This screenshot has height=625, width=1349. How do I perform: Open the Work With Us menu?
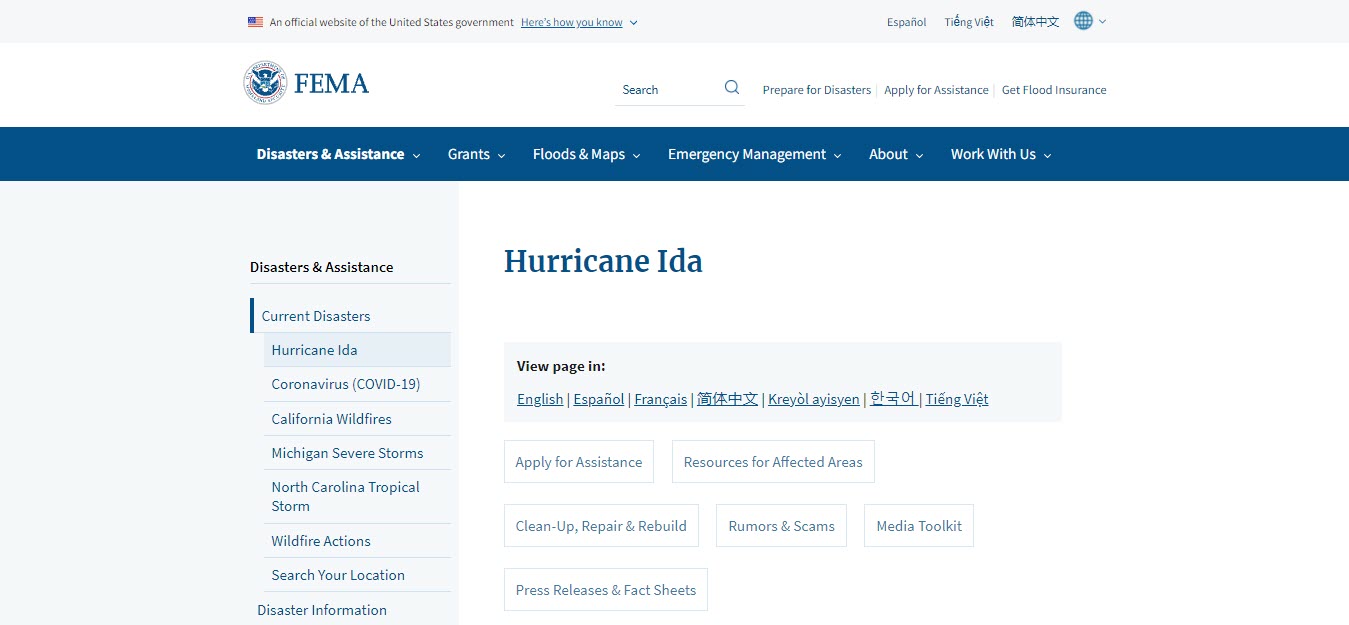pyautogui.click(x=993, y=154)
